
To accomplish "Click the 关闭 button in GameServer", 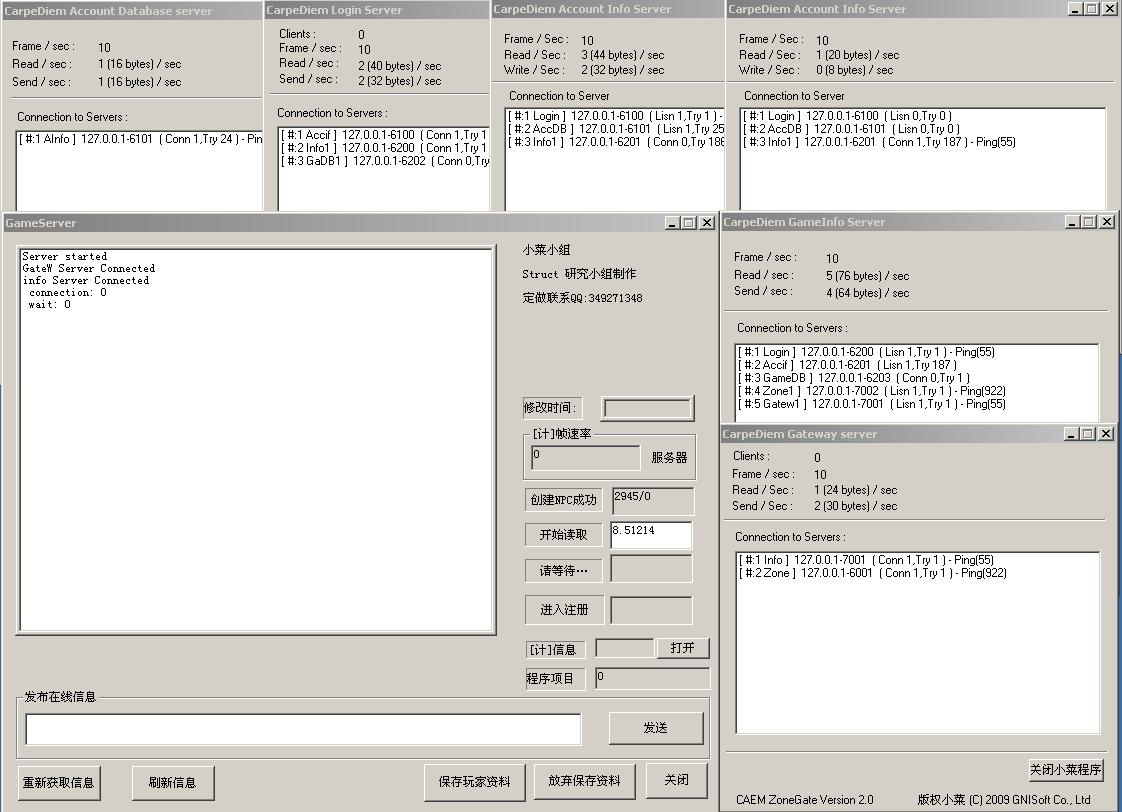I will tap(676, 780).
